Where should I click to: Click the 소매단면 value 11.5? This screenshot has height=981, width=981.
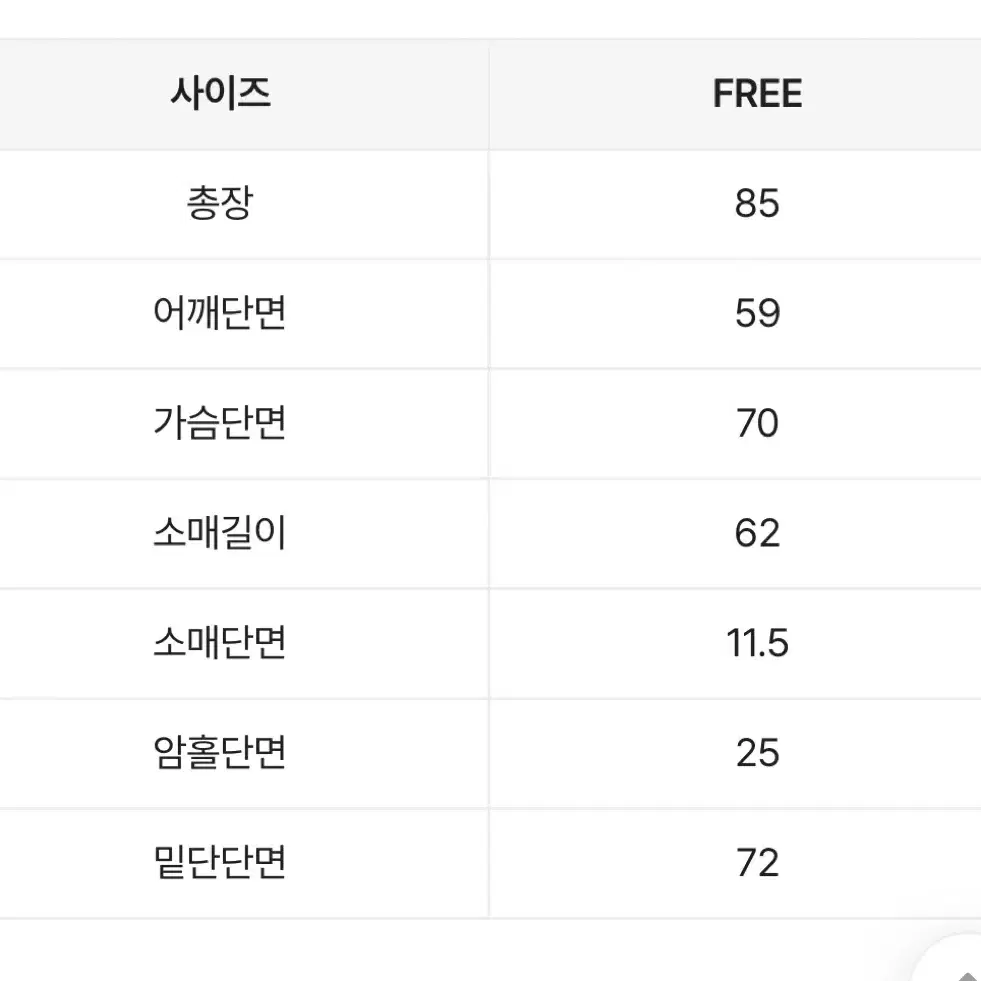(757, 643)
